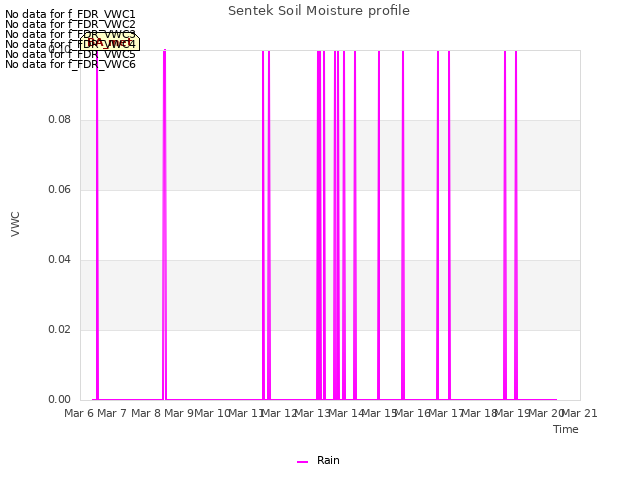
Task: Click the rain spike just after Mar 8
Action: click(164, 224)
